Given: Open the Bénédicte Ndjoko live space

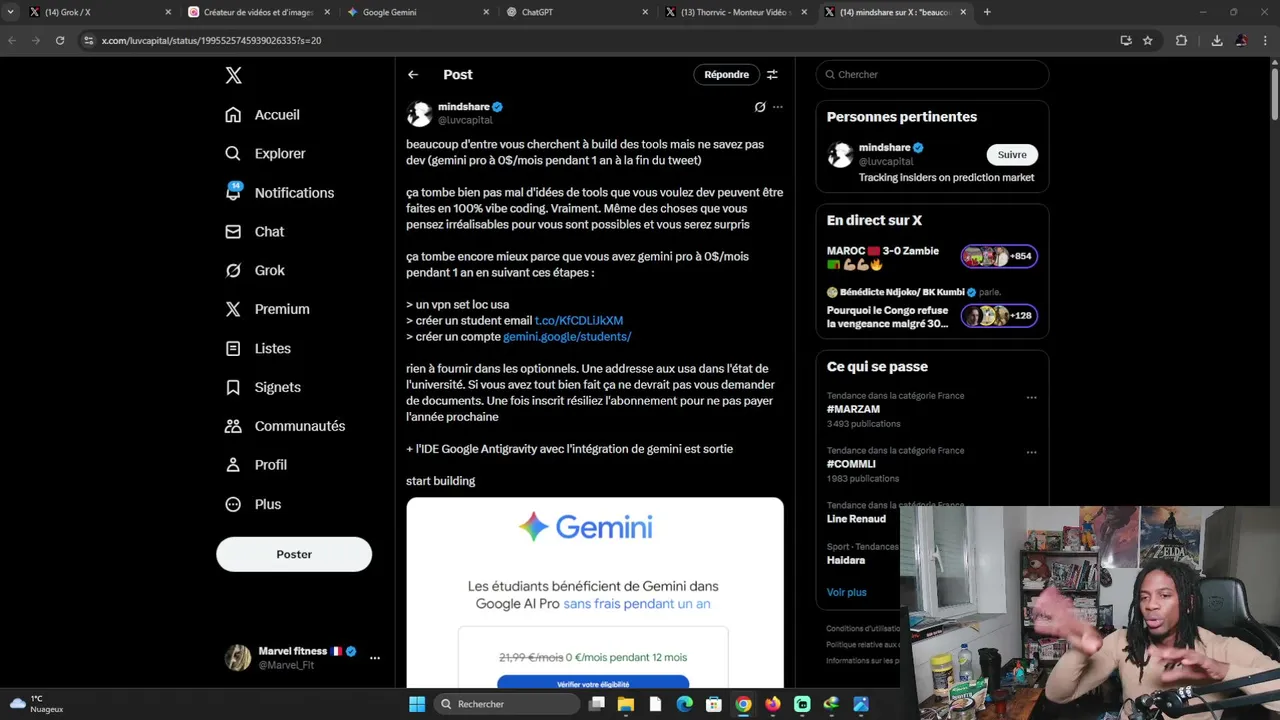Looking at the screenshot, I should (932, 310).
